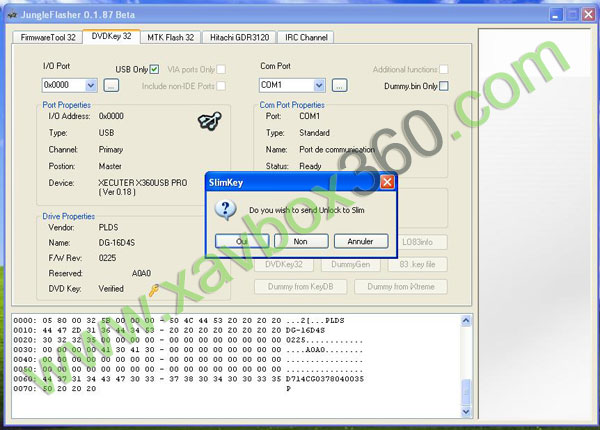This screenshot has width=600, height=430.
Task: Click the Dummy from KeyDB button
Action: point(301,287)
